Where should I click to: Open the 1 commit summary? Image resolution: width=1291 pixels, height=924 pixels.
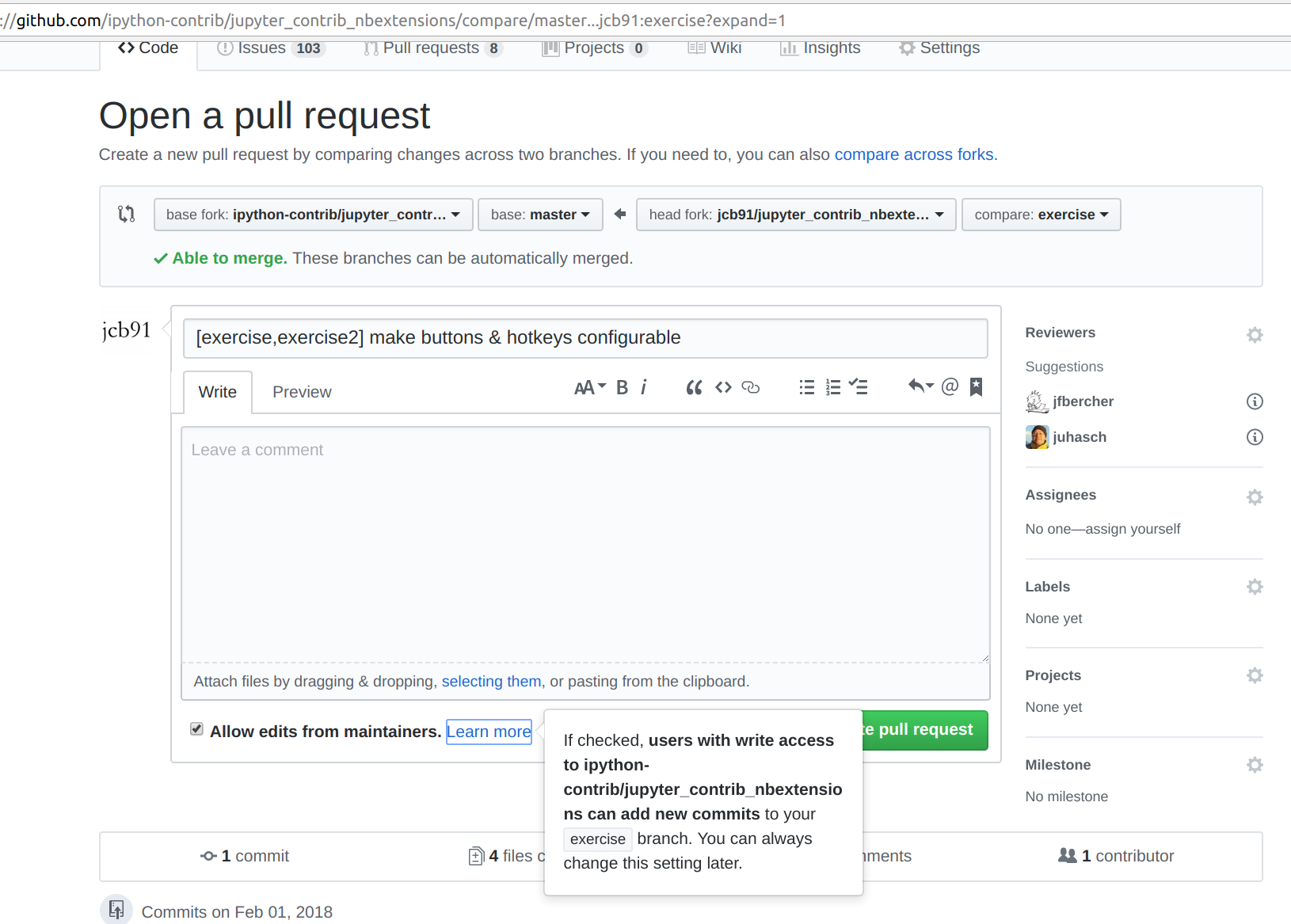245,856
